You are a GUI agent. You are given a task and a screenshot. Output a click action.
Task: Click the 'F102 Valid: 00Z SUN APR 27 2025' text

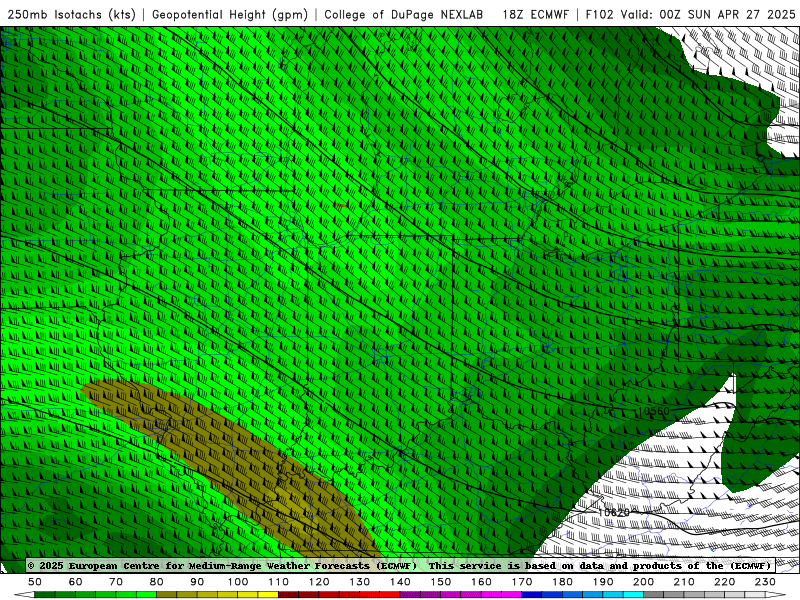pos(691,15)
